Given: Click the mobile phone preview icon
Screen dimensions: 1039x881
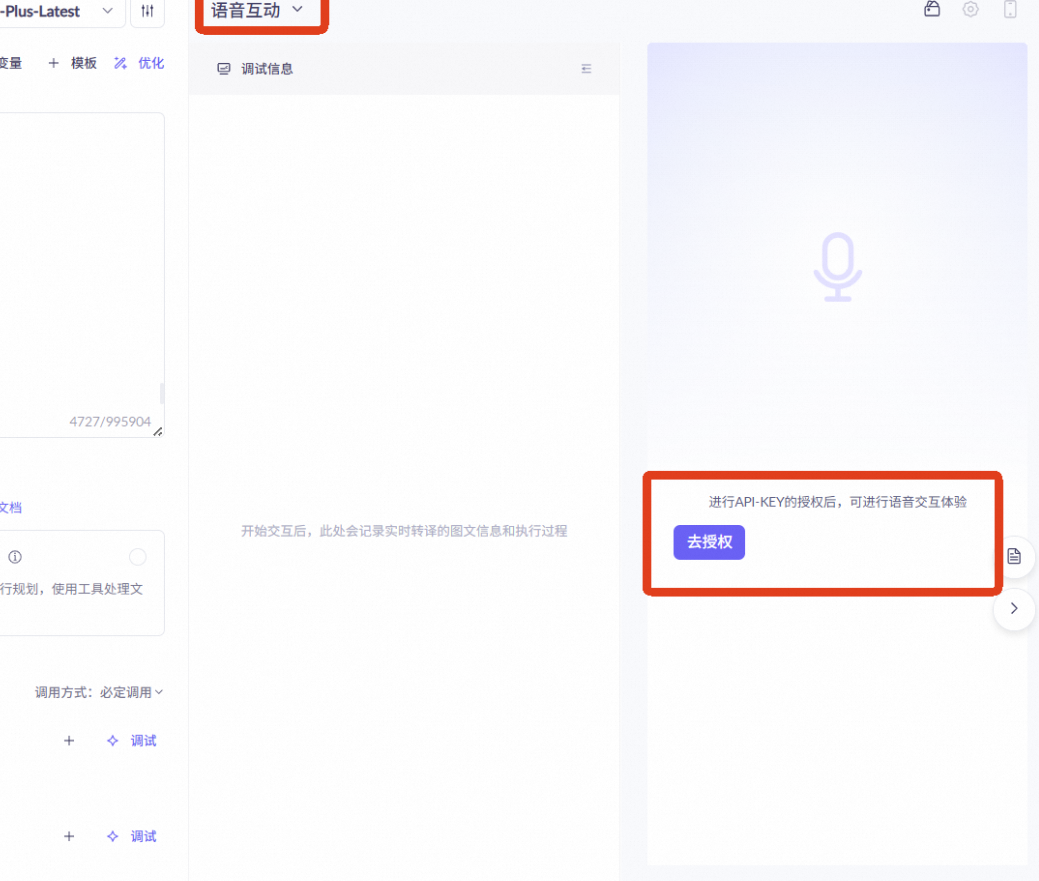Looking at the screenshot, I should point(1010,9).
